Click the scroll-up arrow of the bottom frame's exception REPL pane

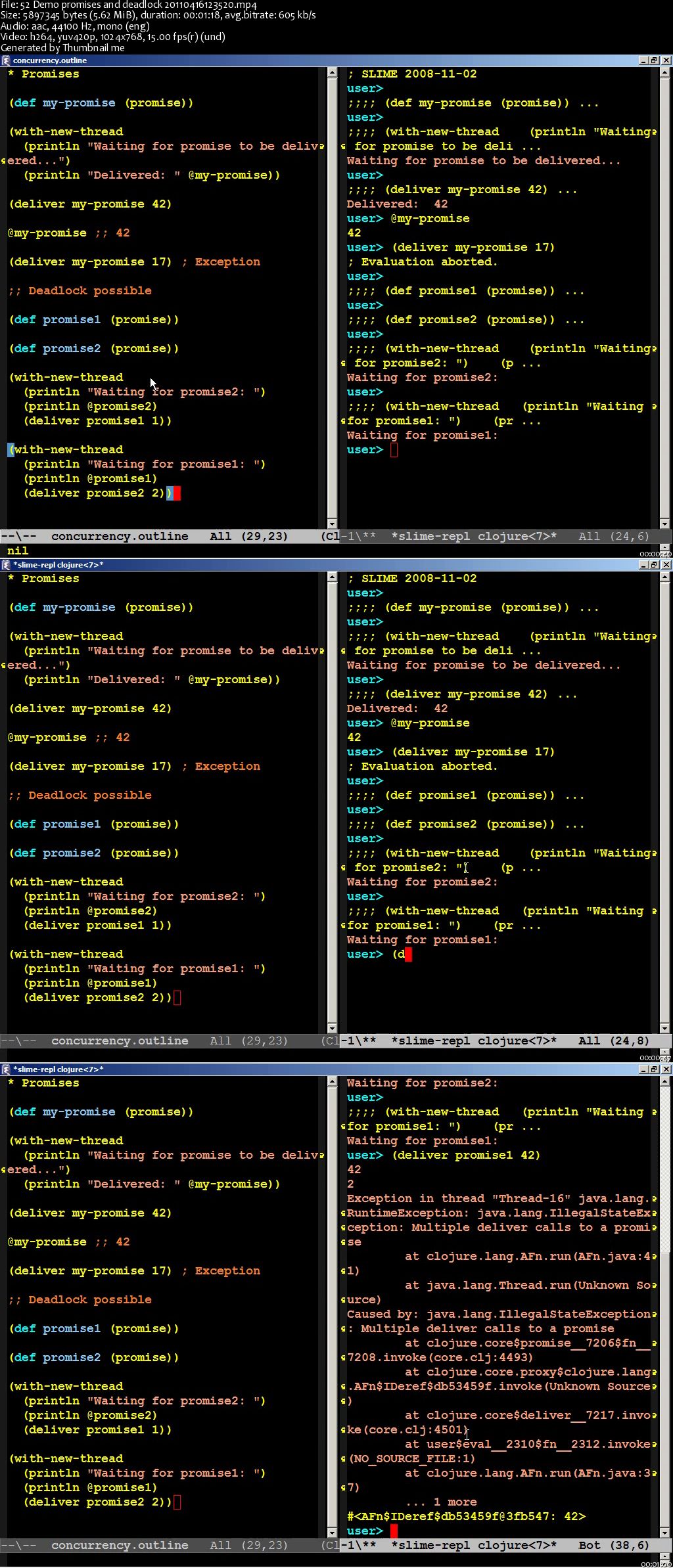pos(664,1082)
